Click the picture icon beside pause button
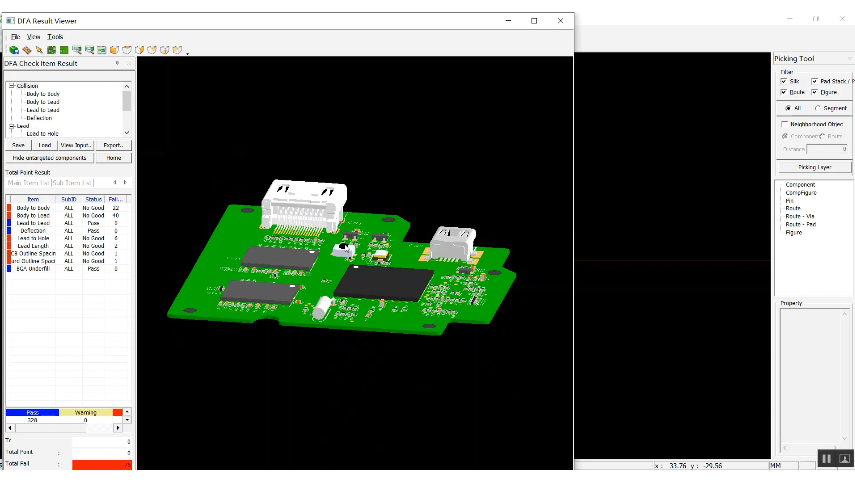 click(x=844, y=459)
